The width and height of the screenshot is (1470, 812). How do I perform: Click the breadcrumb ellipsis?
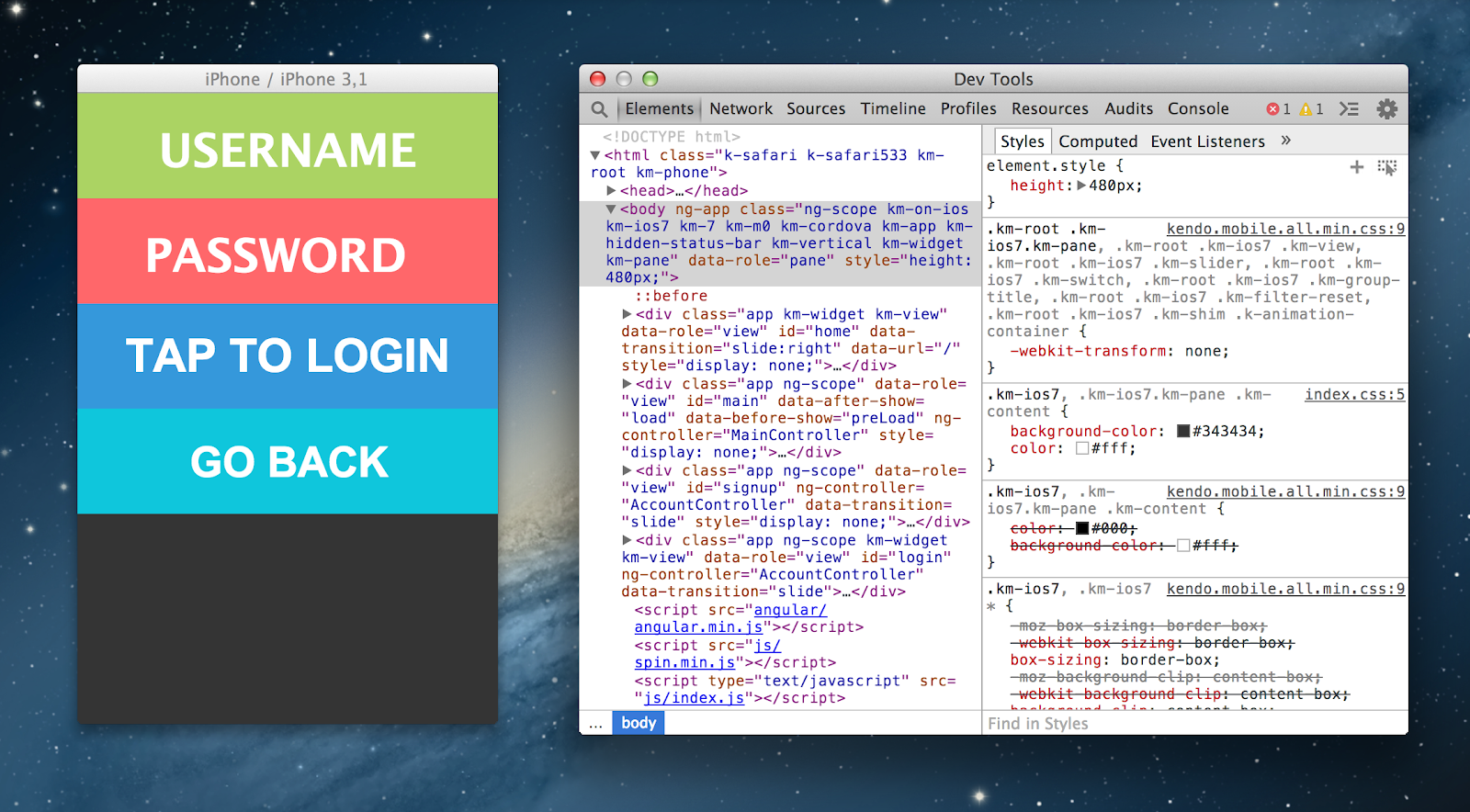click(595, 724)
